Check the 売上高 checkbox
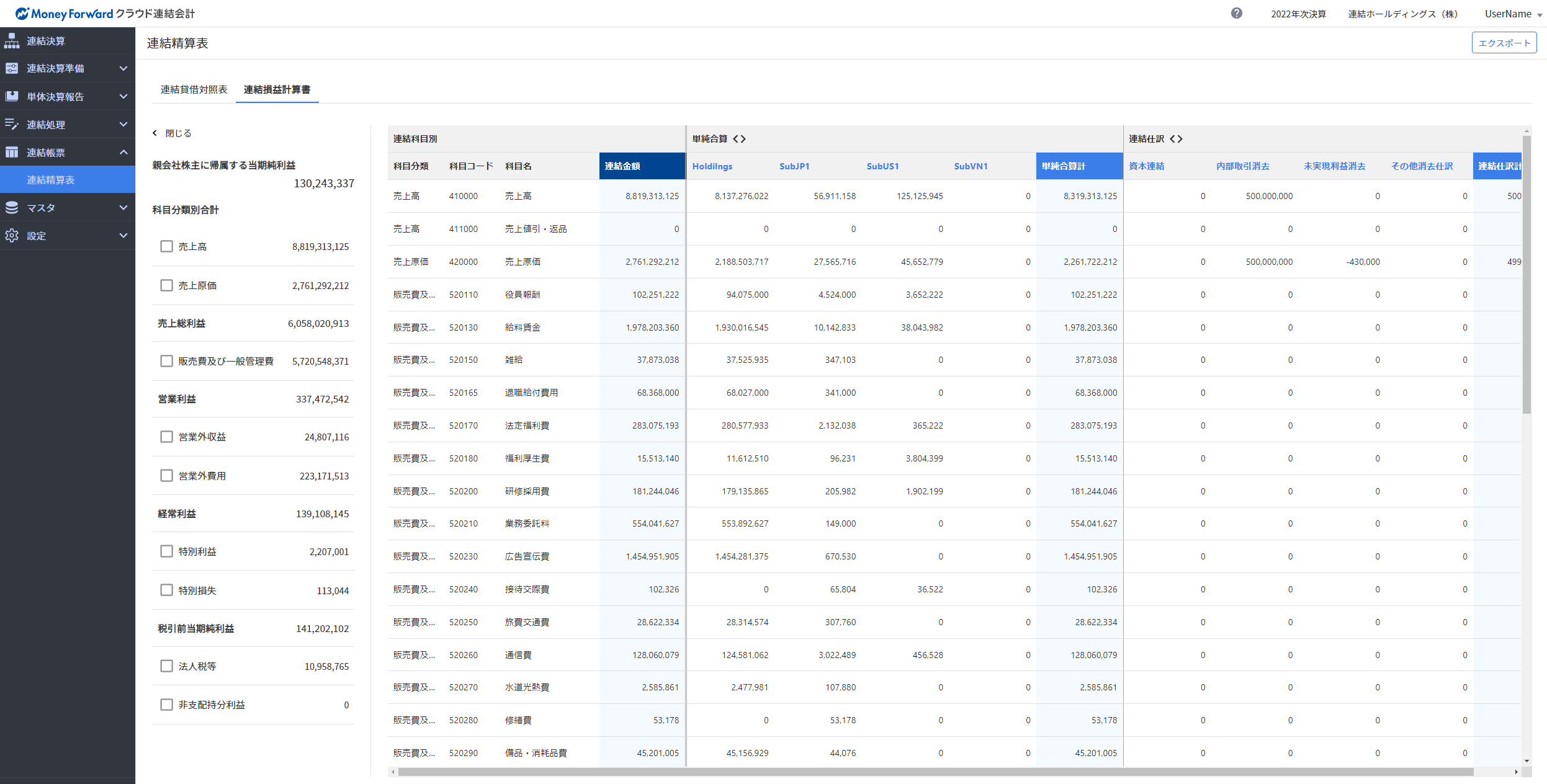The image size is (1547, 784). pos(166,246)
